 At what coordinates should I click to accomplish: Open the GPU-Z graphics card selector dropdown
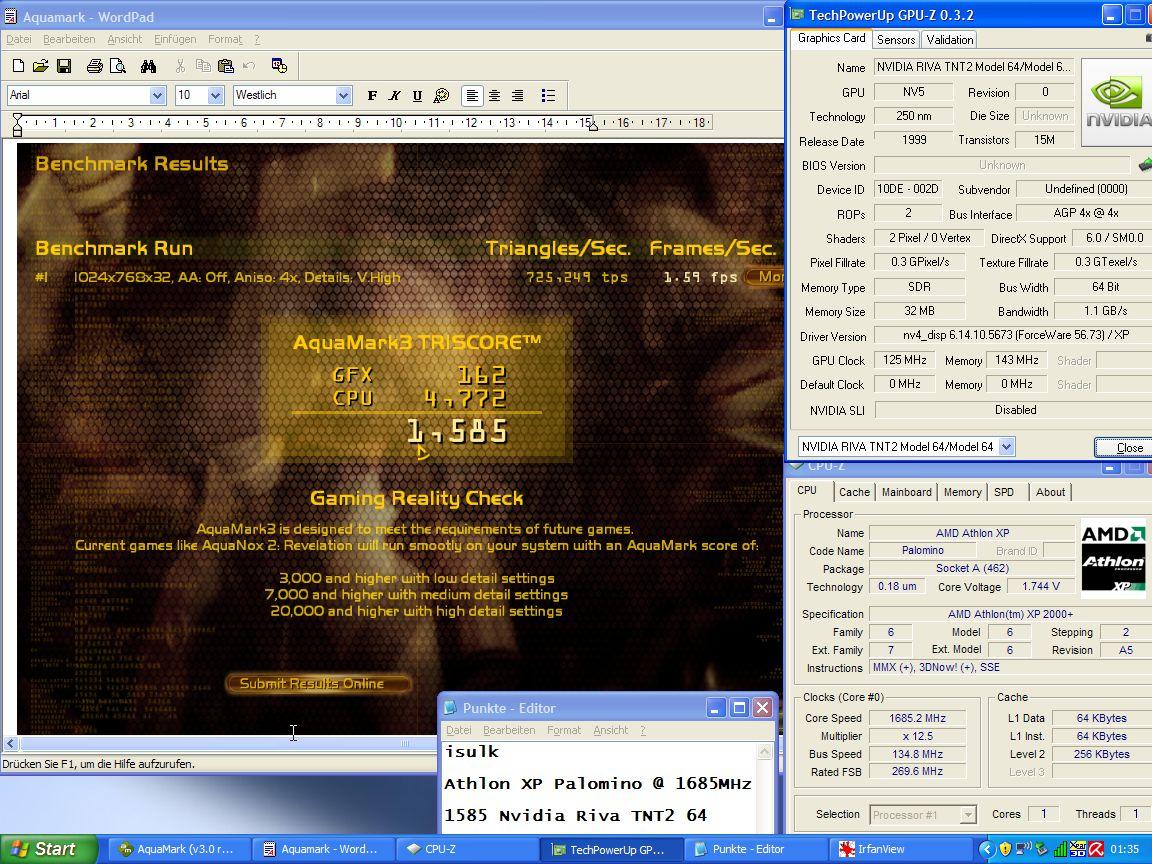(x=1007, y=447)
